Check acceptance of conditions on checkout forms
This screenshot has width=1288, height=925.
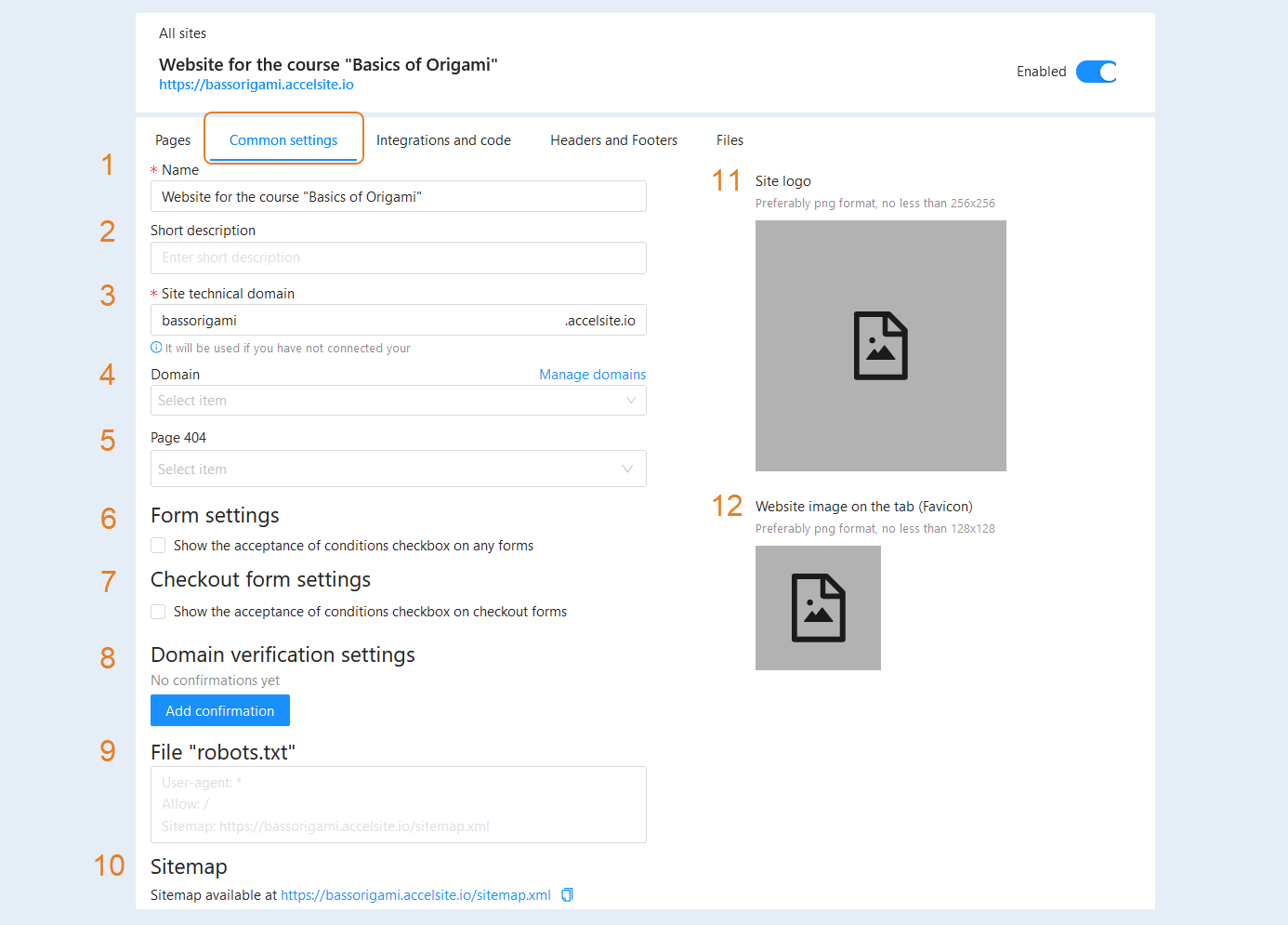click(x=159, y=612)
